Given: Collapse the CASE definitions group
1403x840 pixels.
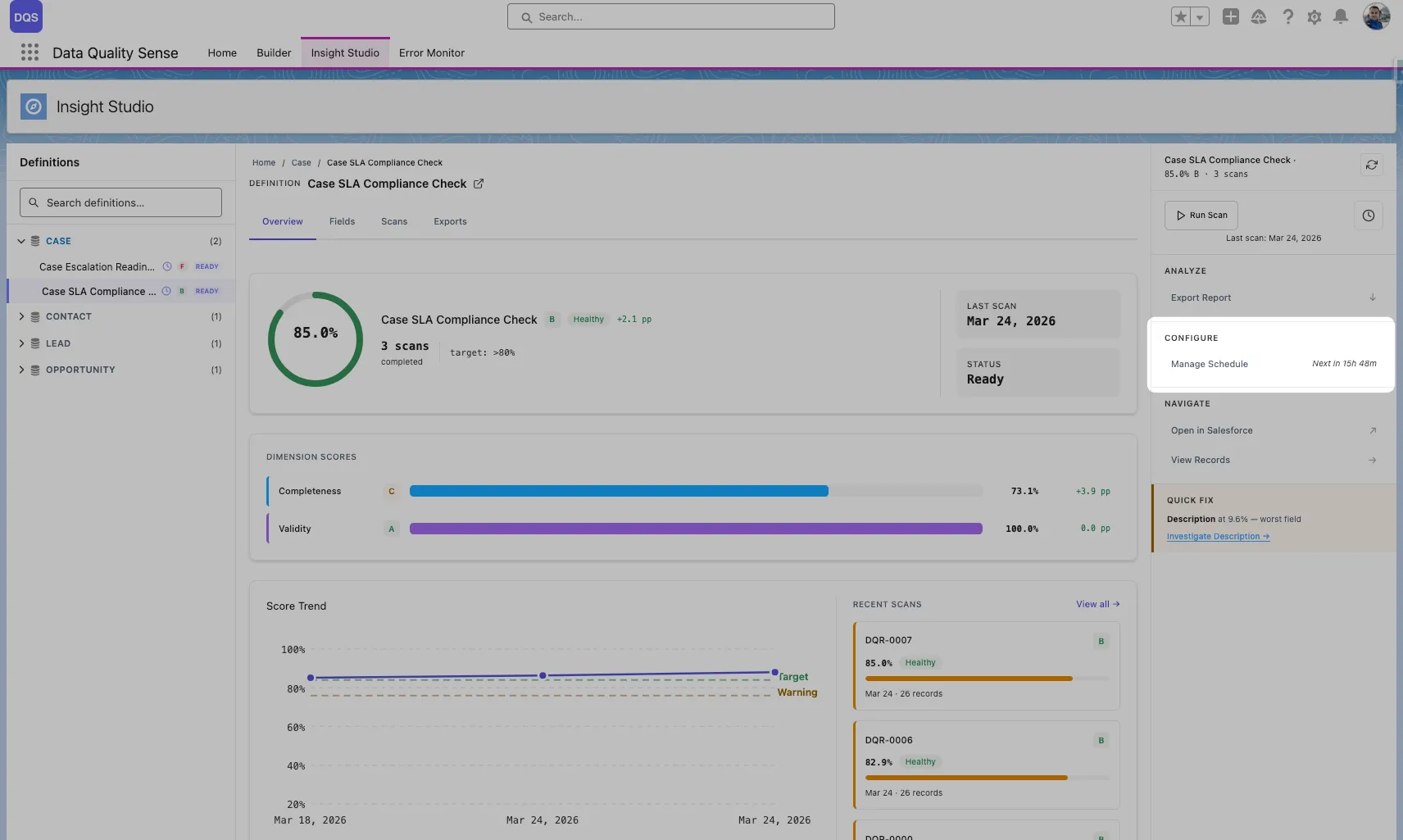Looking at the screenshot, I should (20, 240).
